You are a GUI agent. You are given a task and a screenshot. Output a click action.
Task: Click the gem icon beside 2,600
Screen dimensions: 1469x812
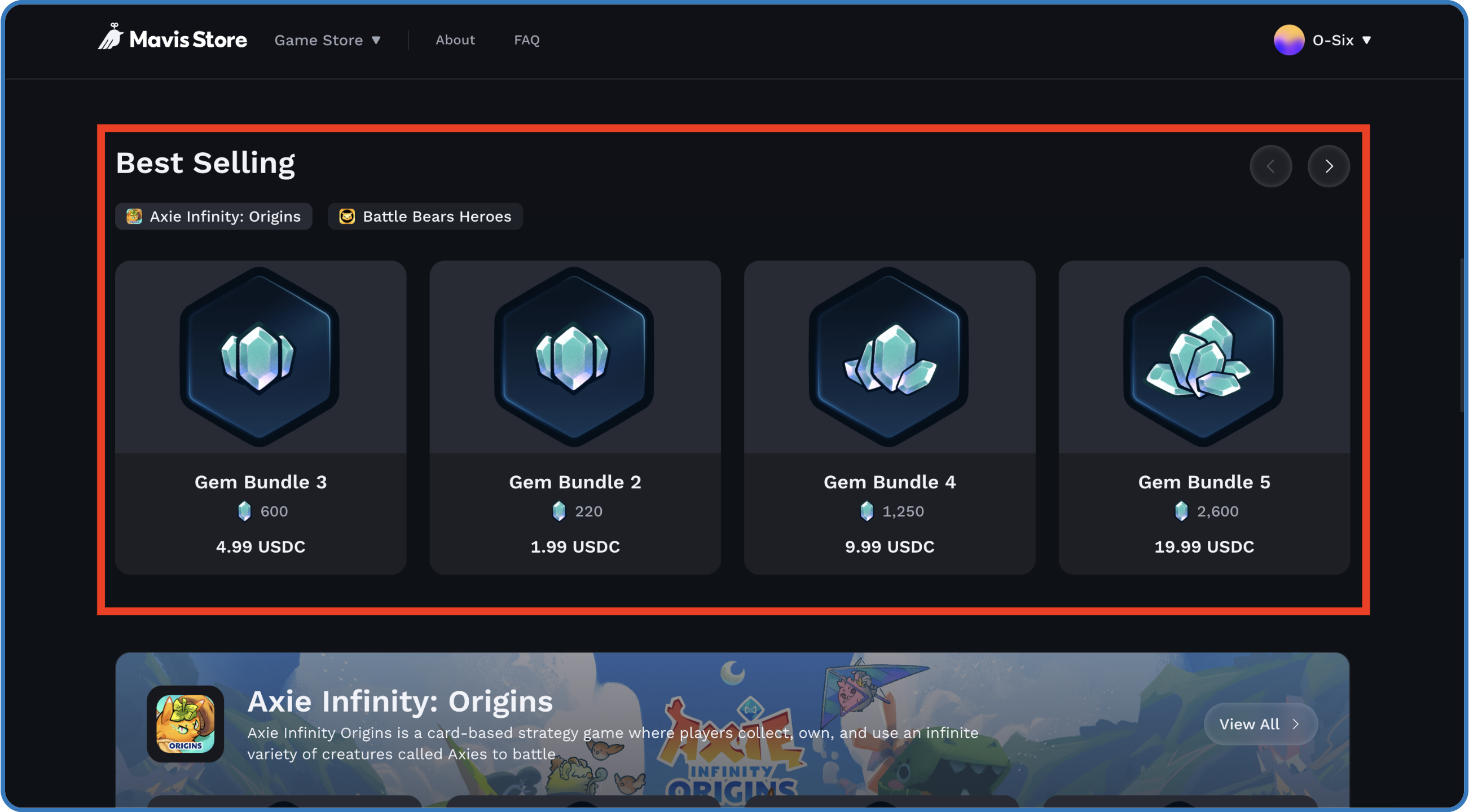tap(1181, 511)
